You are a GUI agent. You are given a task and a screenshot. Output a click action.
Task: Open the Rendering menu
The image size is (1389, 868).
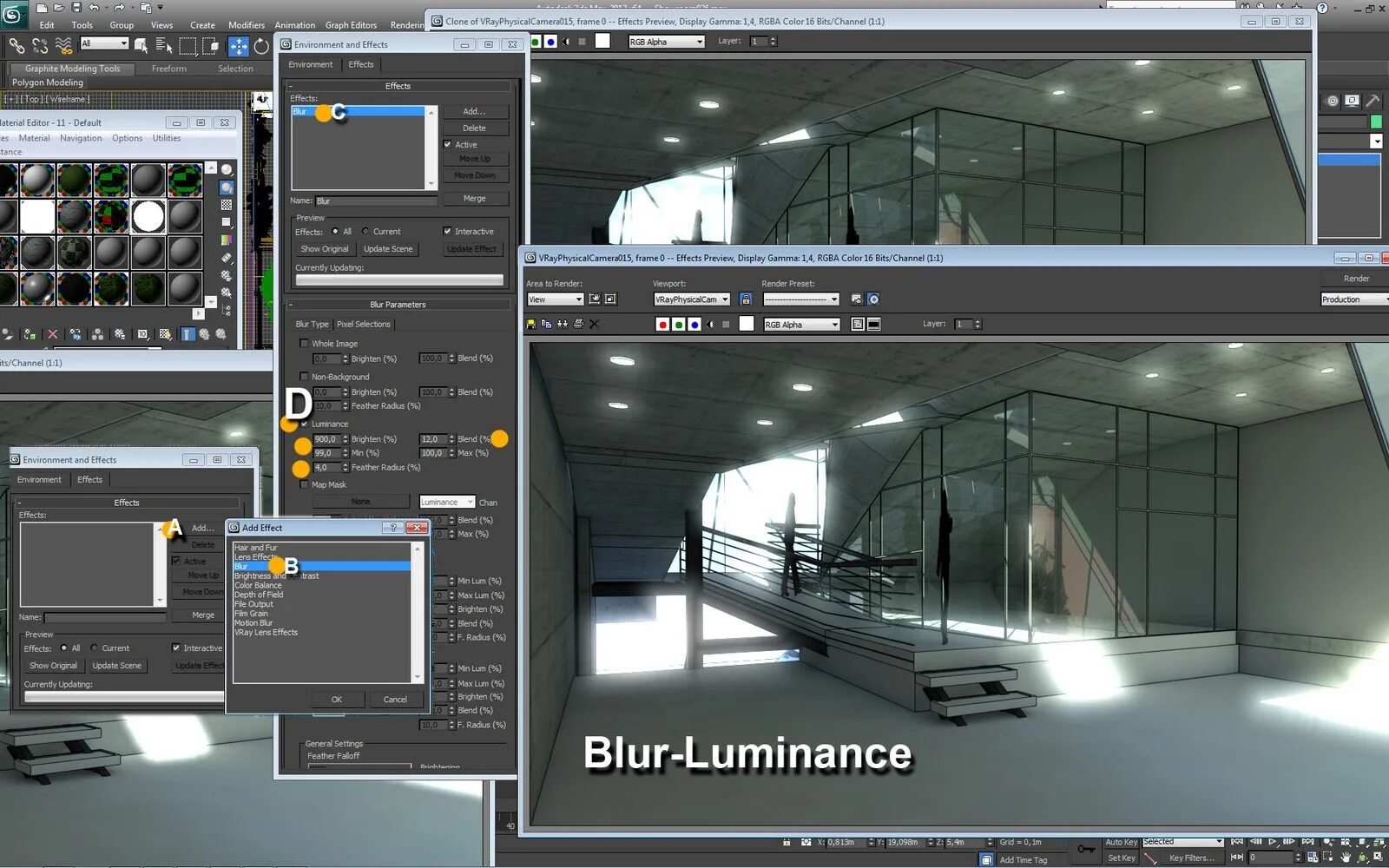click(408, 24)
